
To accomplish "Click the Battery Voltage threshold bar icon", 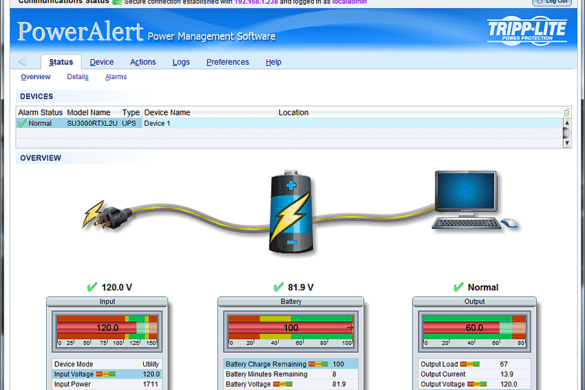I will [x=283, y=384].
